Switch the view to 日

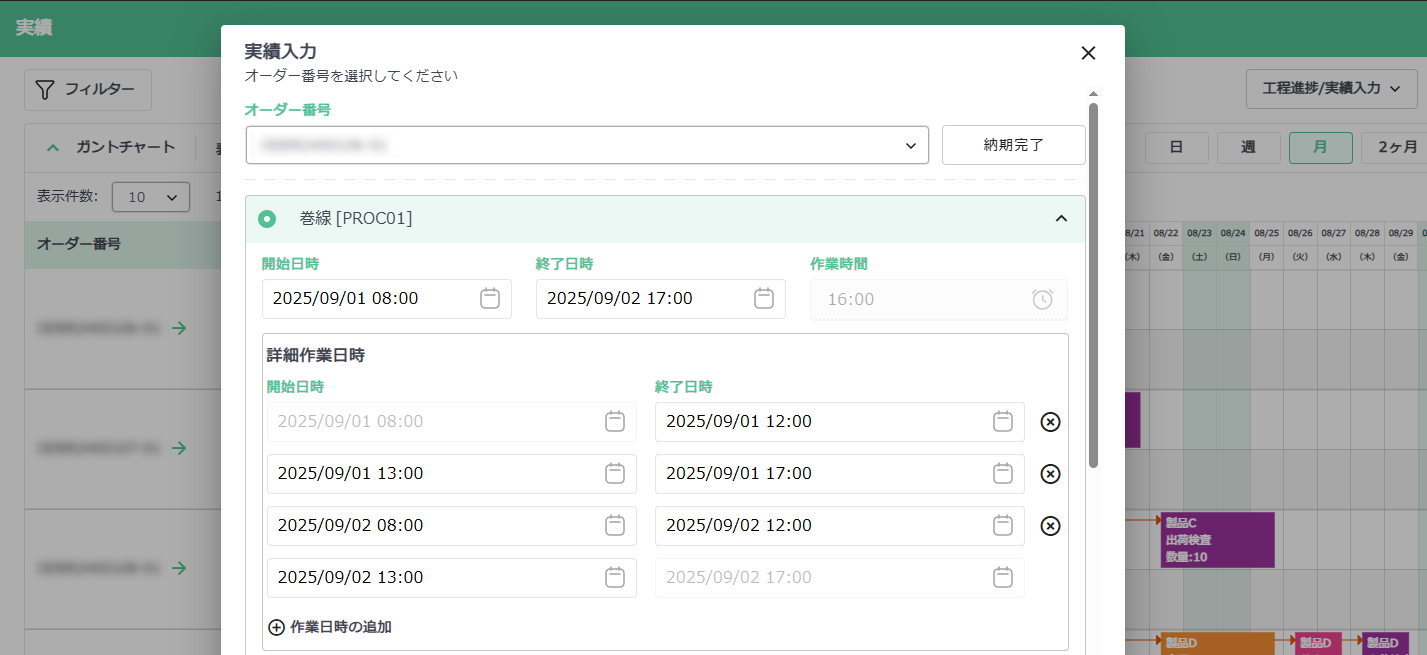click(x=1176, y=148)
